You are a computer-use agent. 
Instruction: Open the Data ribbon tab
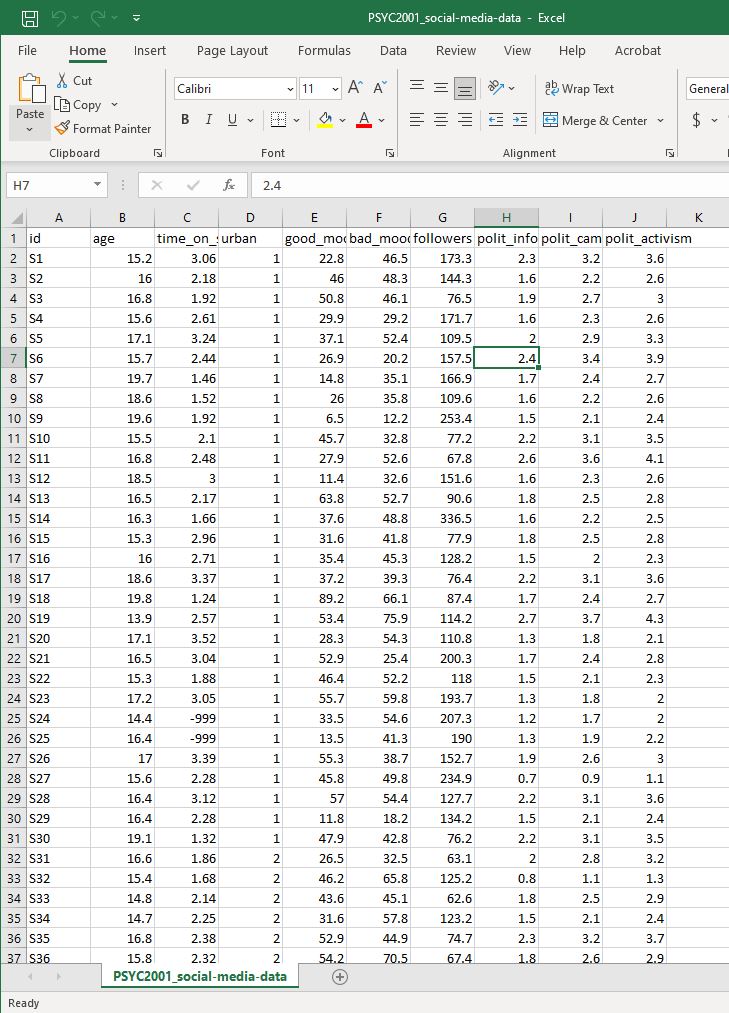393,50
